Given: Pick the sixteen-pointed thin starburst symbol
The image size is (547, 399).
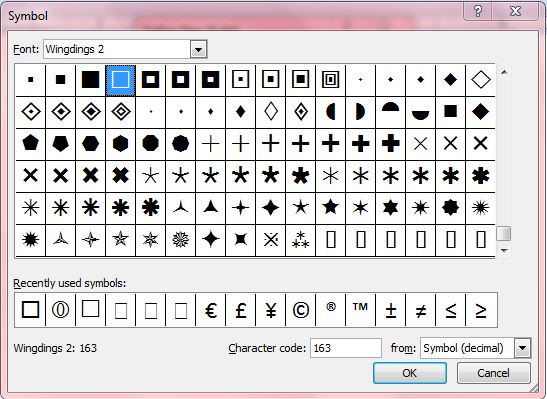Looking at the screenshot, I should (x=480, y=208).
